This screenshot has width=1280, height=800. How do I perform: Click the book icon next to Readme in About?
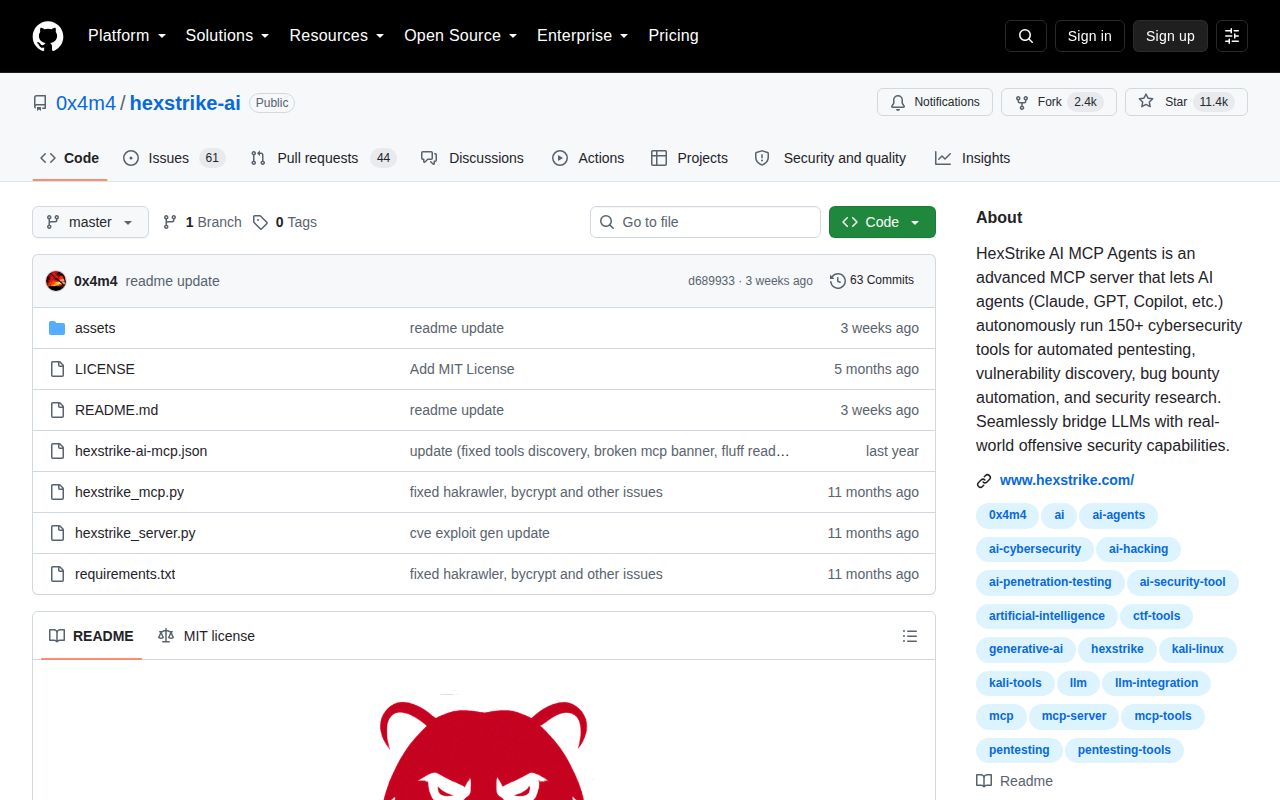[x=984, y=781]
